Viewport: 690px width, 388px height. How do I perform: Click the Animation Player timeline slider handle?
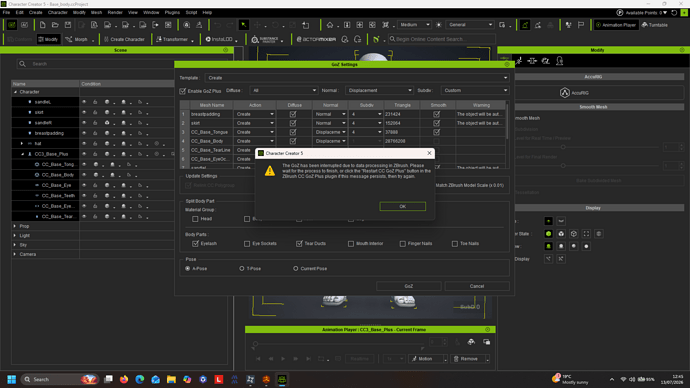255,344
